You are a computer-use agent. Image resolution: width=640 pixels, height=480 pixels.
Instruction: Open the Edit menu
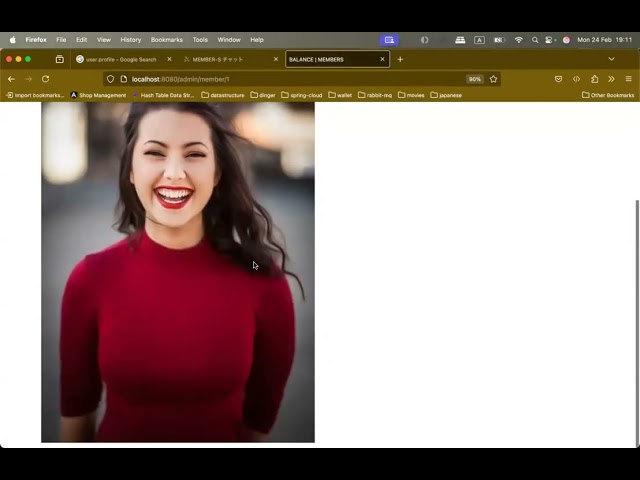click(x=82, y=40)
